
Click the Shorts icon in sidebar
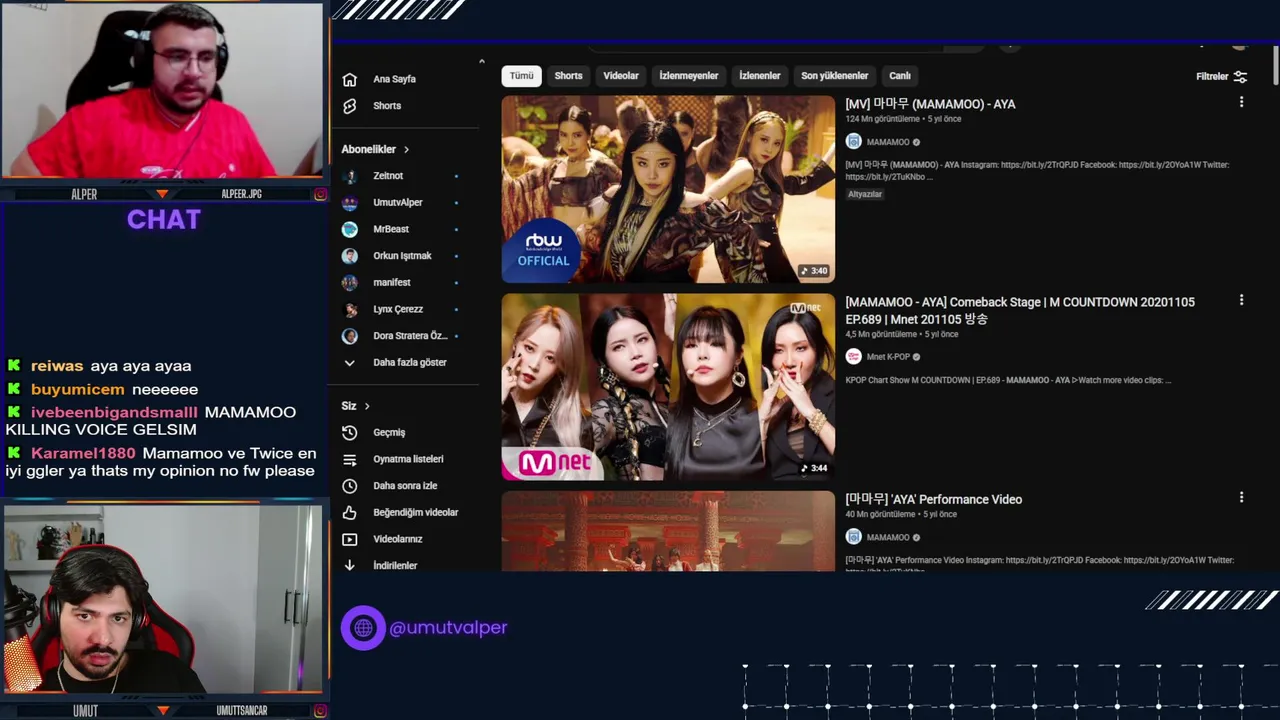349,106
